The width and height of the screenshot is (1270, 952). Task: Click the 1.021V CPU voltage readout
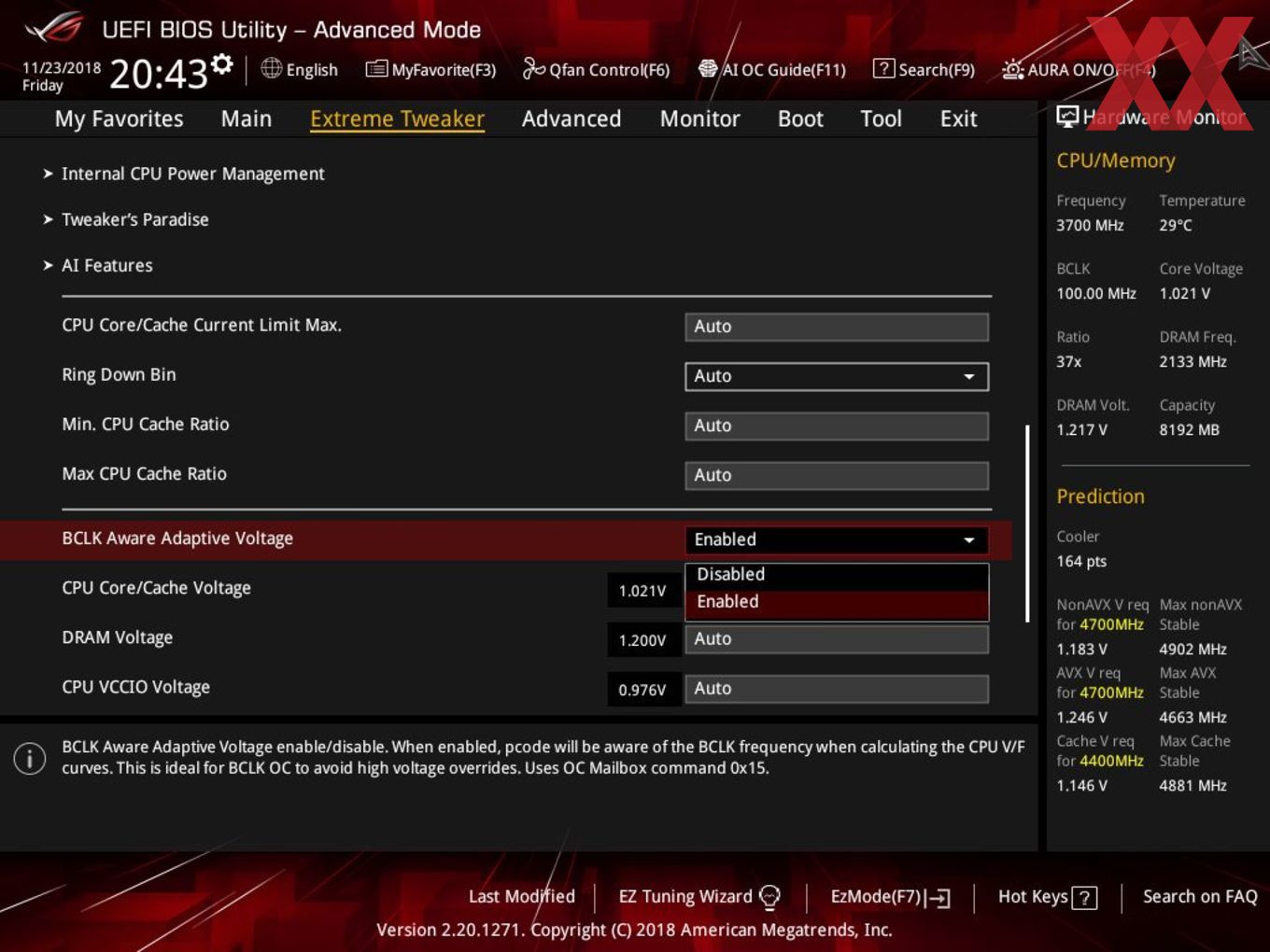pos(642,591)
